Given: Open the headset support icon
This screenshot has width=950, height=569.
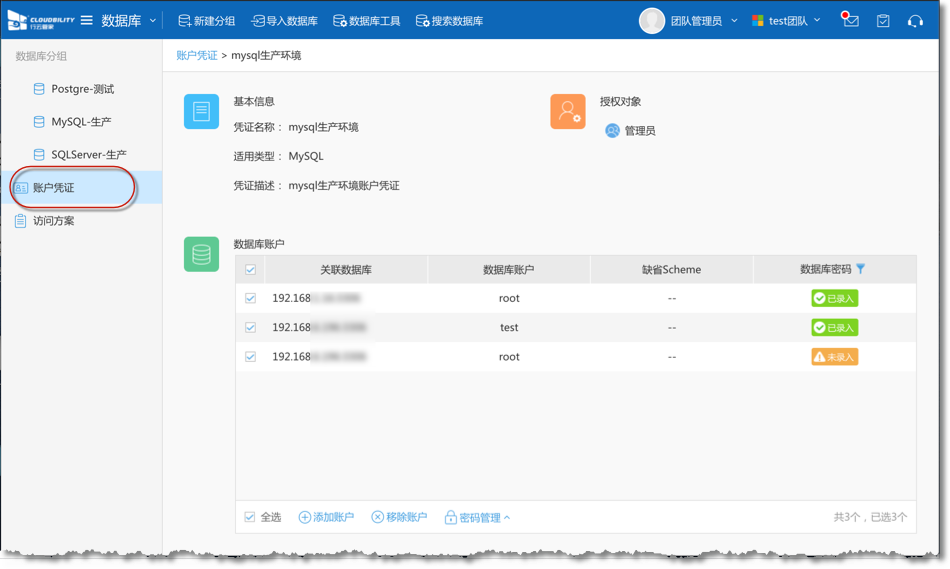Looking at the screenshot, I should coord(915,21).
